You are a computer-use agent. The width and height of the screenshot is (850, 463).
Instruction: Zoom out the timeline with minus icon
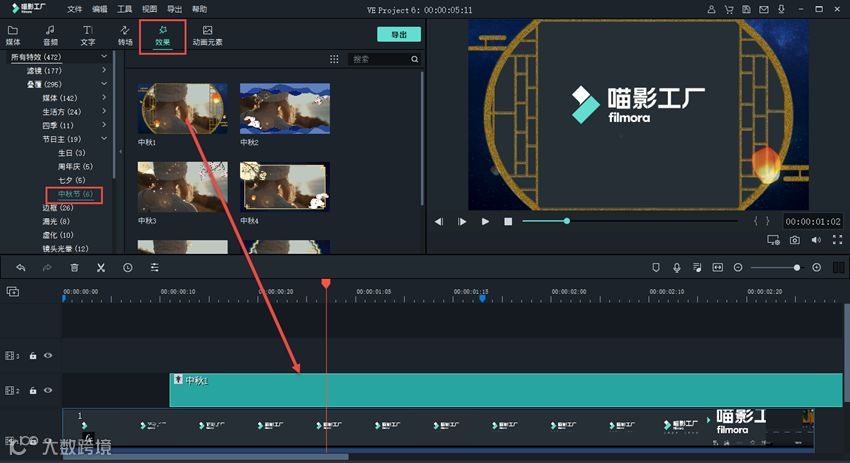738,267
